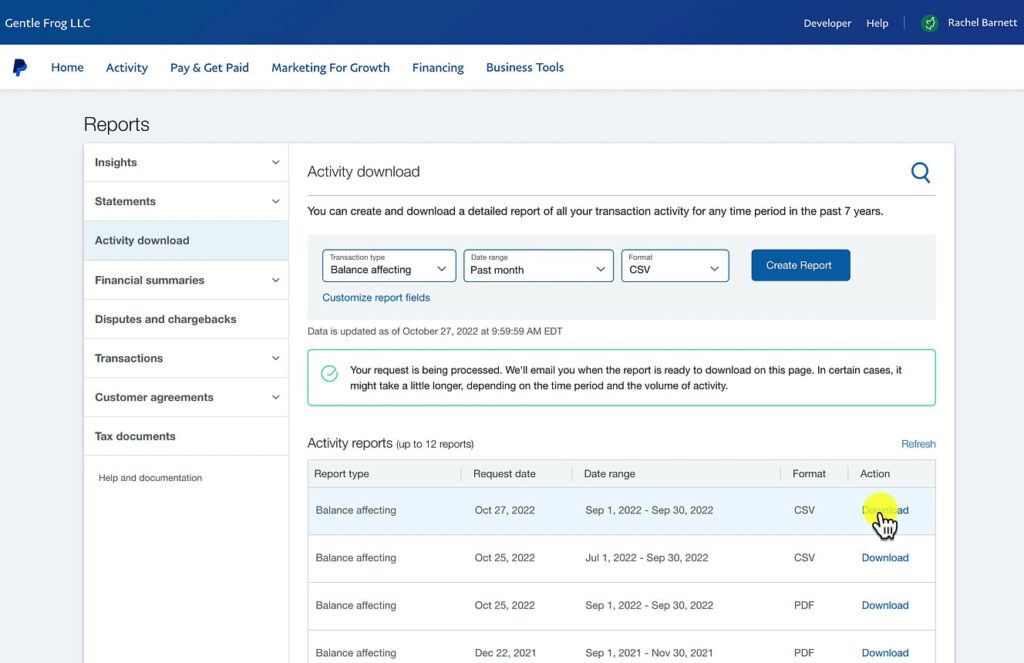Switch to the Activity tab

click(x=126, y=67)
